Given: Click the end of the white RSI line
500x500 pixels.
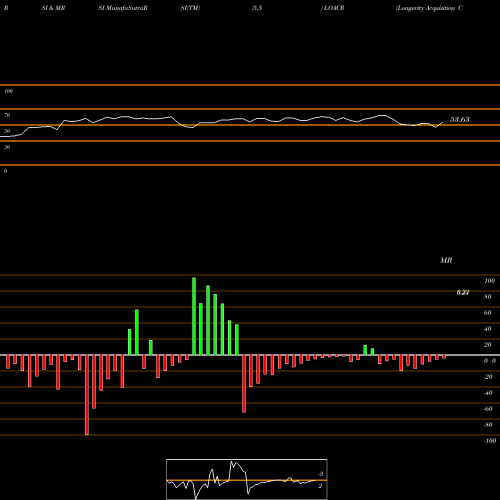Looking at the screenshot, I should point(443,122).
